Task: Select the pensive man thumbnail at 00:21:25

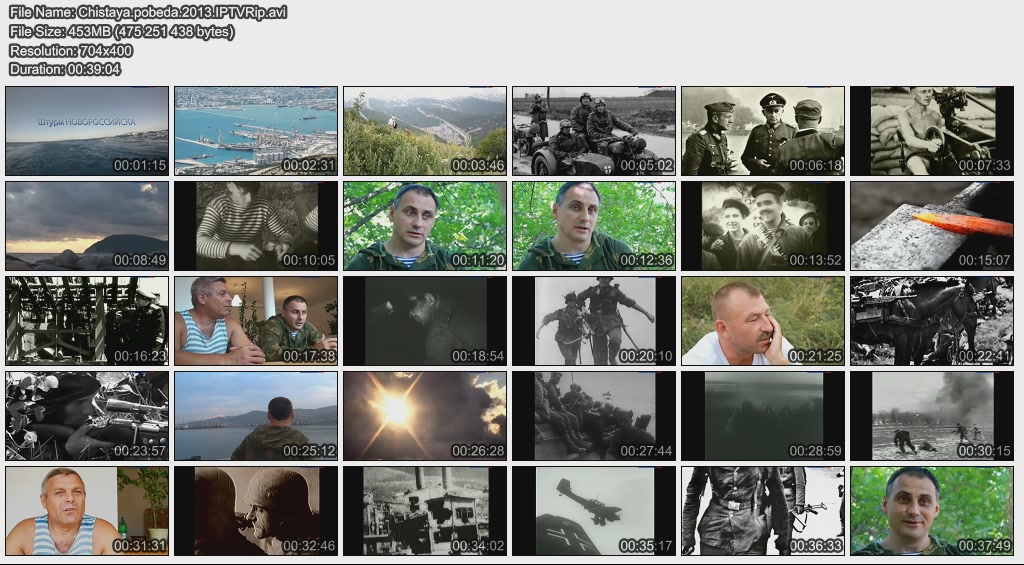Action: pyautogui.click(x=763, y=321)
